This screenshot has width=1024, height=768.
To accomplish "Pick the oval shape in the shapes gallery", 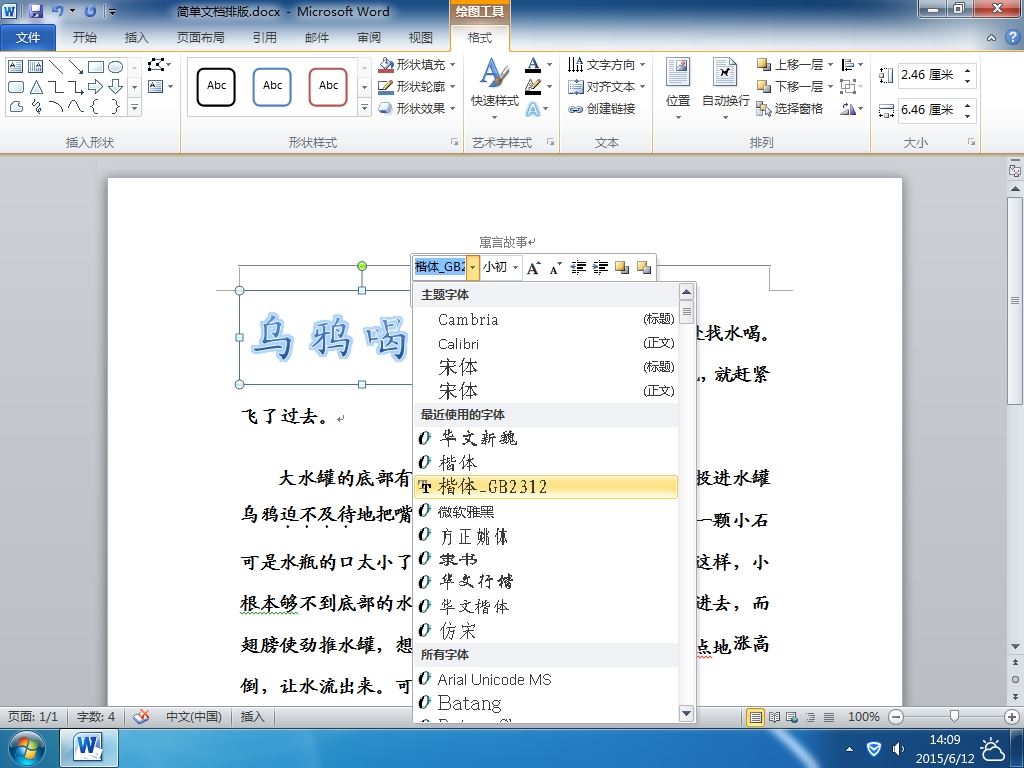I will [x=115, y=67].
